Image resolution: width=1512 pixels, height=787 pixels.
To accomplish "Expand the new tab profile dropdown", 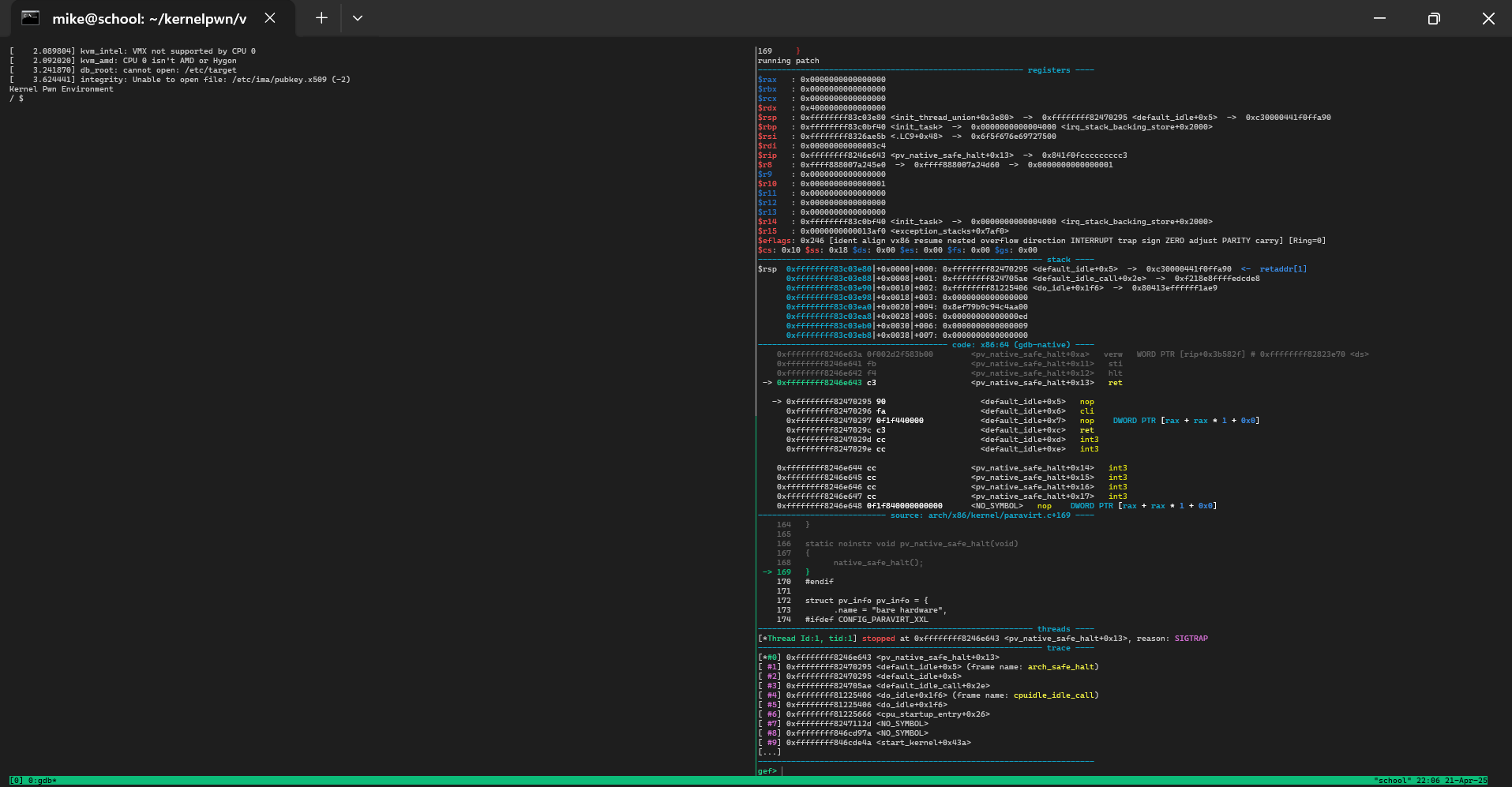I will (x=358, y=18).
